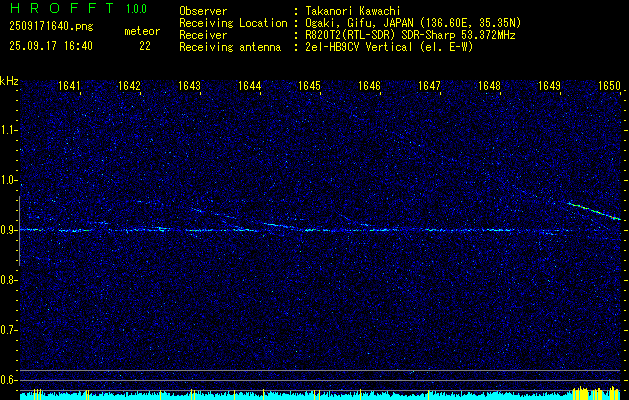Click the meteor count value 22
This screenshot has width=629, height=400.
145,46
